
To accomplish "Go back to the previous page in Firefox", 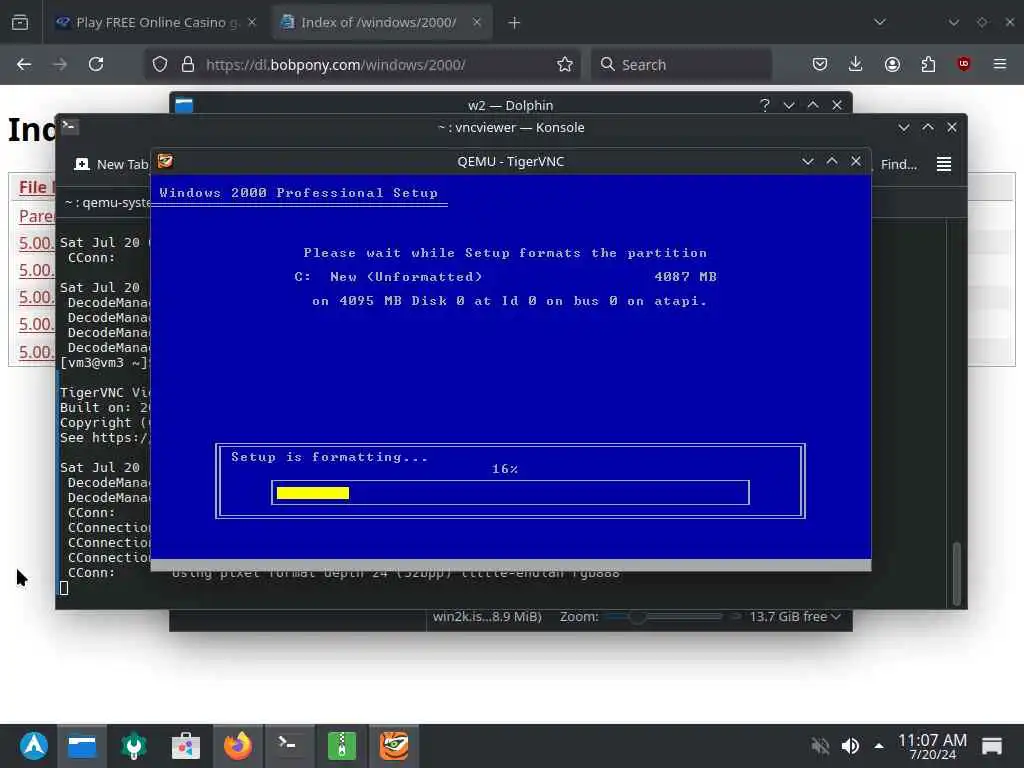I will pos(24,64).
